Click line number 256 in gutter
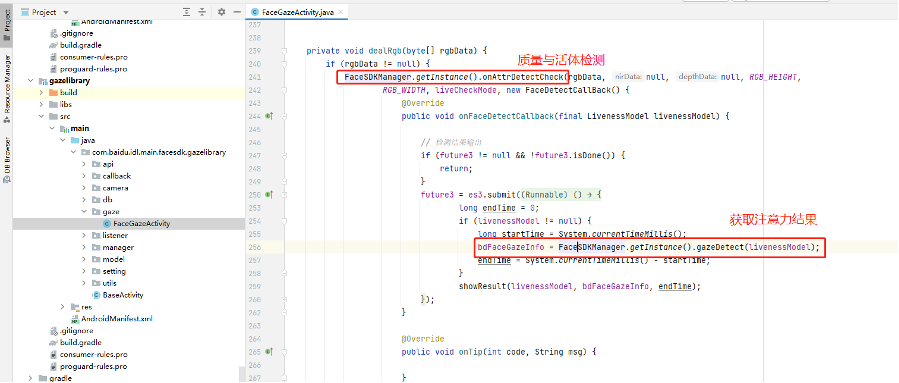This screenshot has height=383, width=899. click(256, 247)
